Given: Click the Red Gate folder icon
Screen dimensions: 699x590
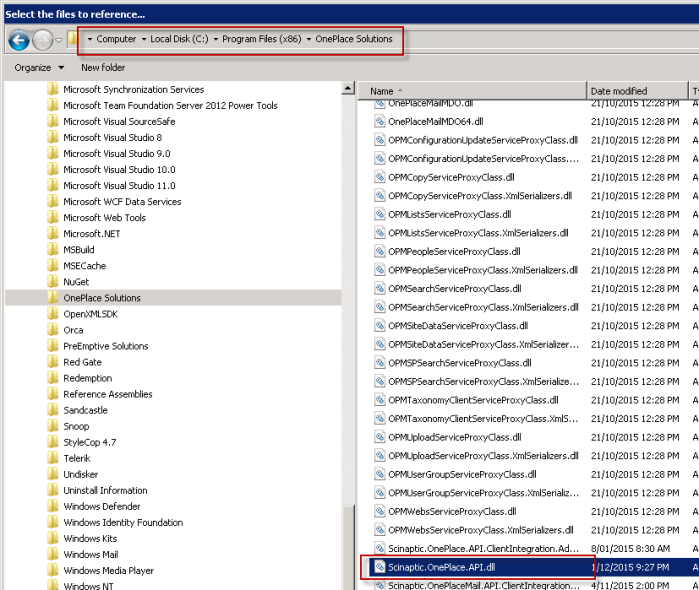Looking at the screenshot, I should pyautogui.click(x=53, y=362).
